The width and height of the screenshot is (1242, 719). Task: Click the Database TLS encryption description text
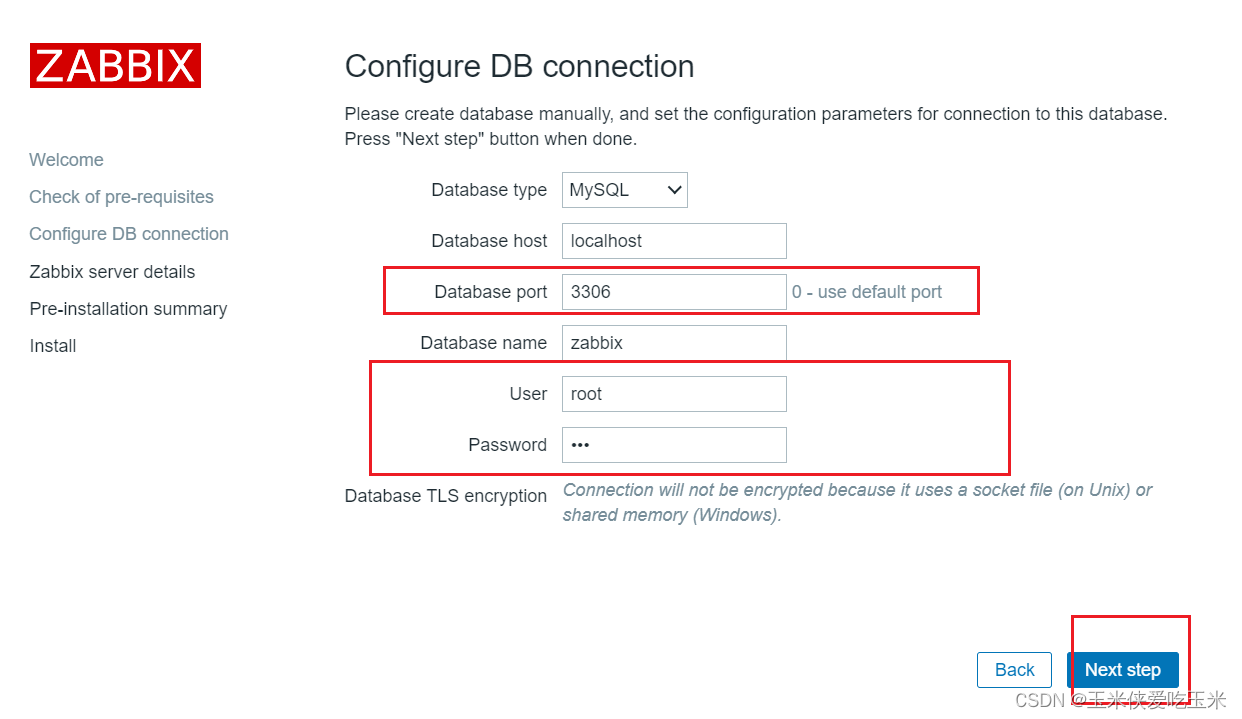pyautogui.click(x=857, y=502)
